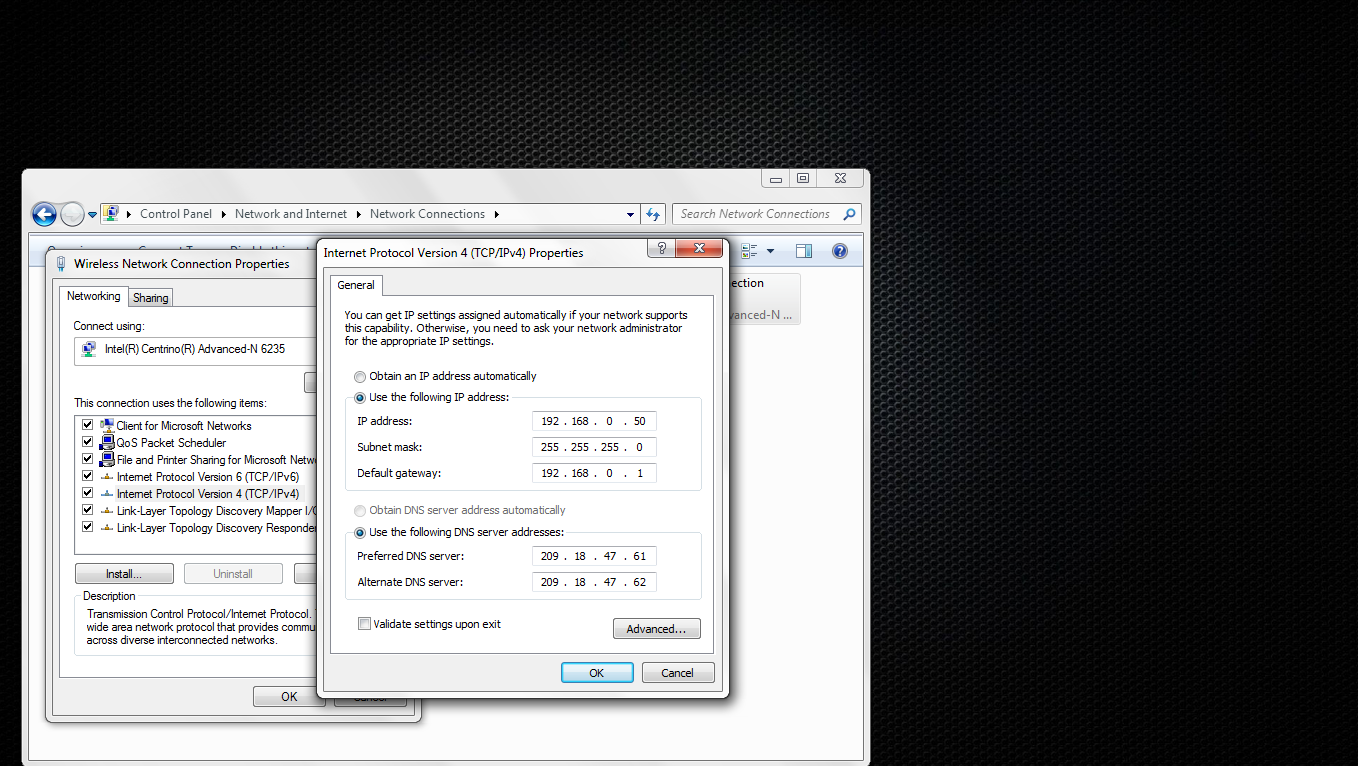Image resolution: width=1358 pixels, height=766 pixels.
Task: Click the search magnifier icon
Action: coord(849,213)
